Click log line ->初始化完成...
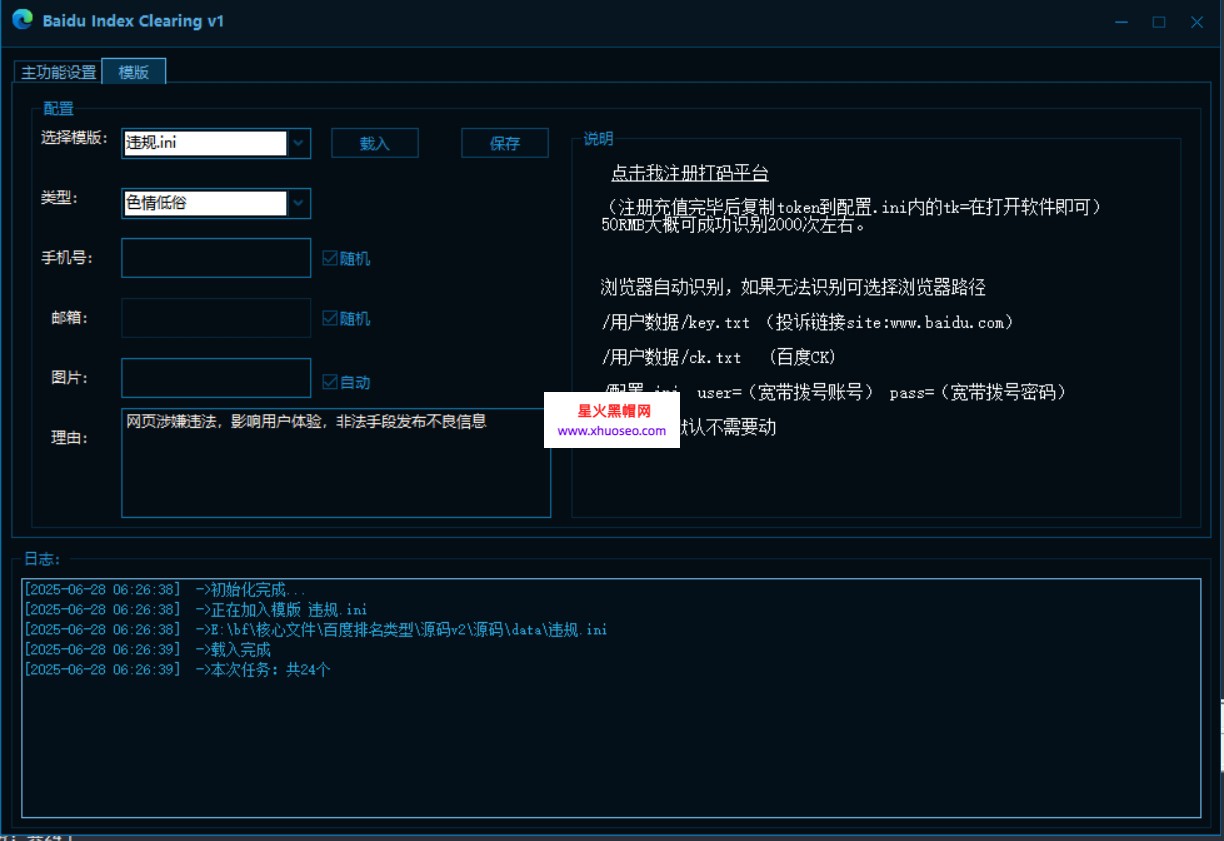Viewport: 1224px width, 841px height. [165, 589]
